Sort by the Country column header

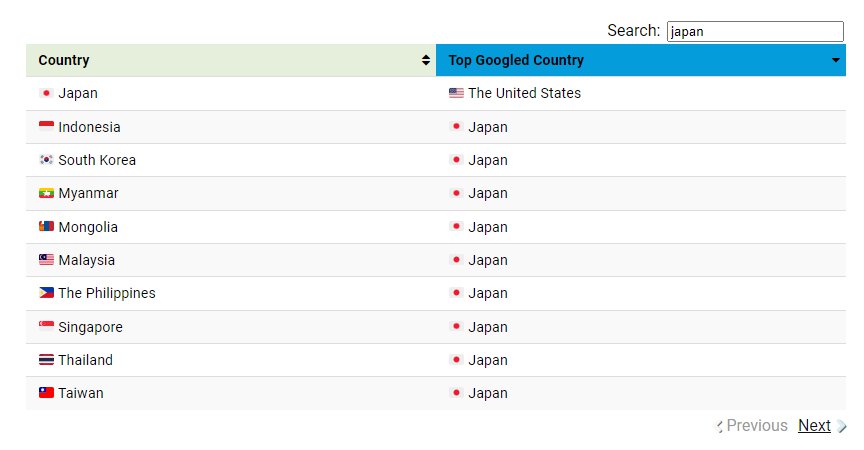[x=64, y=60]
